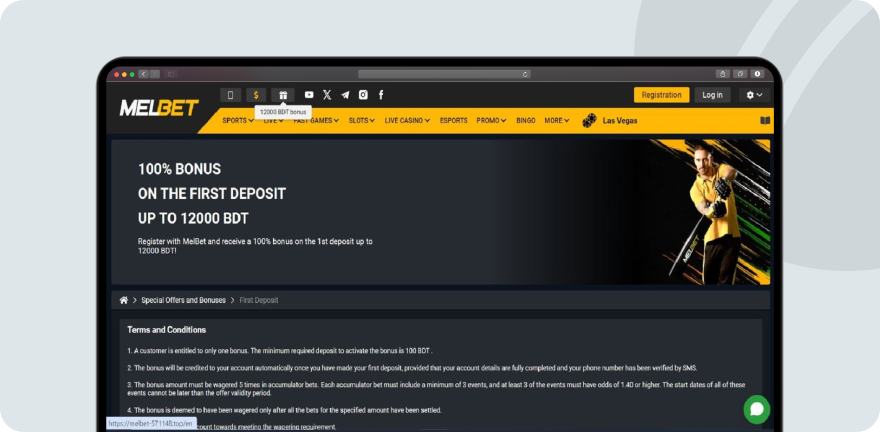Expand the LIVE menu

point(273,121)
